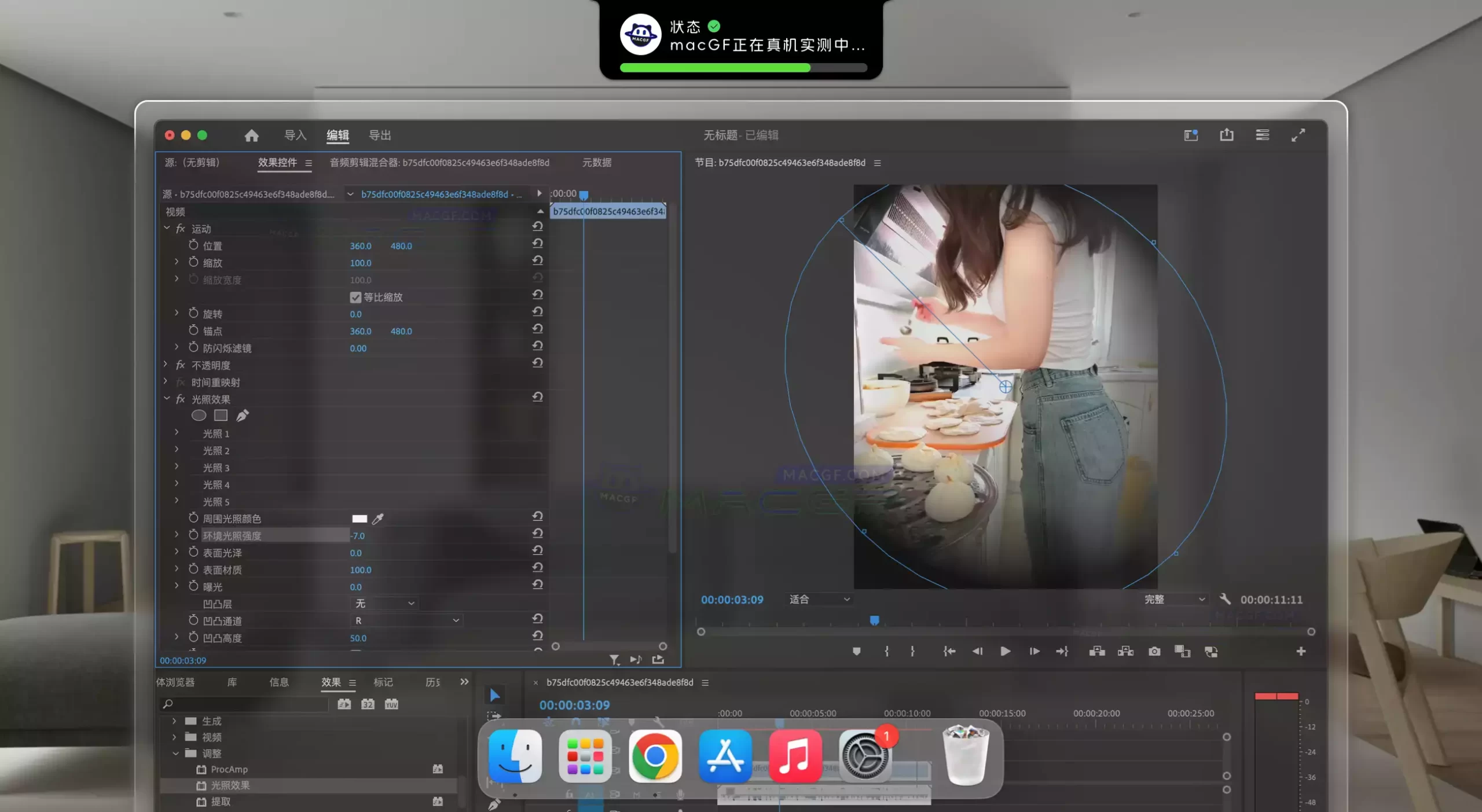Image resolution: width=1482 pixels, height=812 pixels.
Task: Click the plus button to add monitor controls
Action: 1301,651
